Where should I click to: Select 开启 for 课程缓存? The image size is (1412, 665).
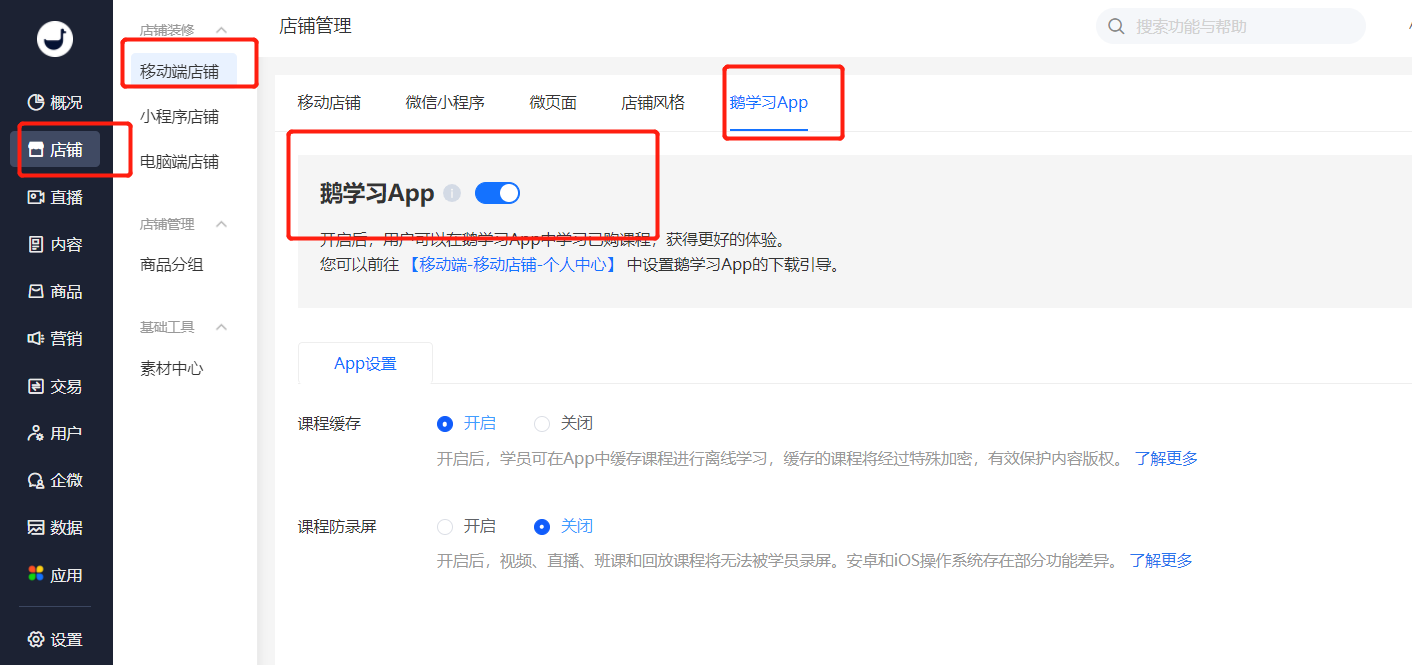click(x=445, y=423)
